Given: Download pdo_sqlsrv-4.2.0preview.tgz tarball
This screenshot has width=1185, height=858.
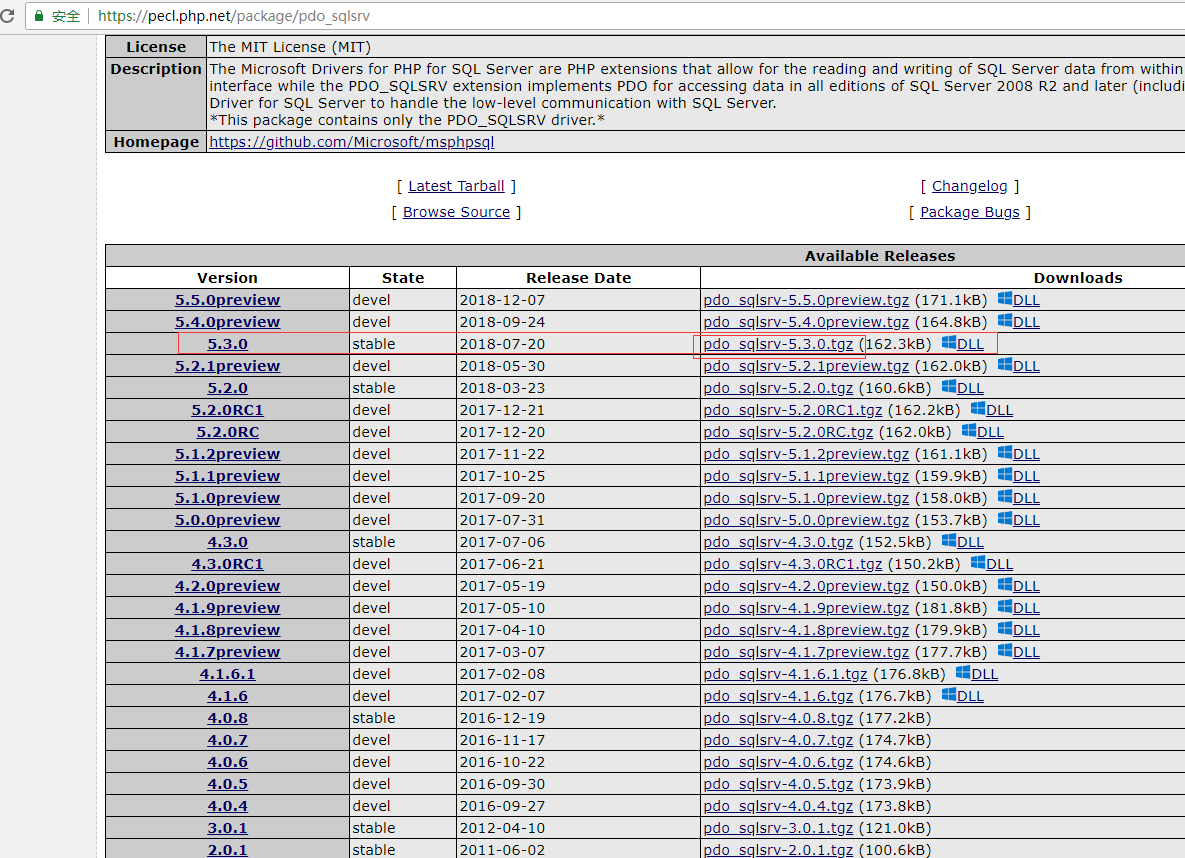Looking at the screenshot, I should [x=806, y=585].
